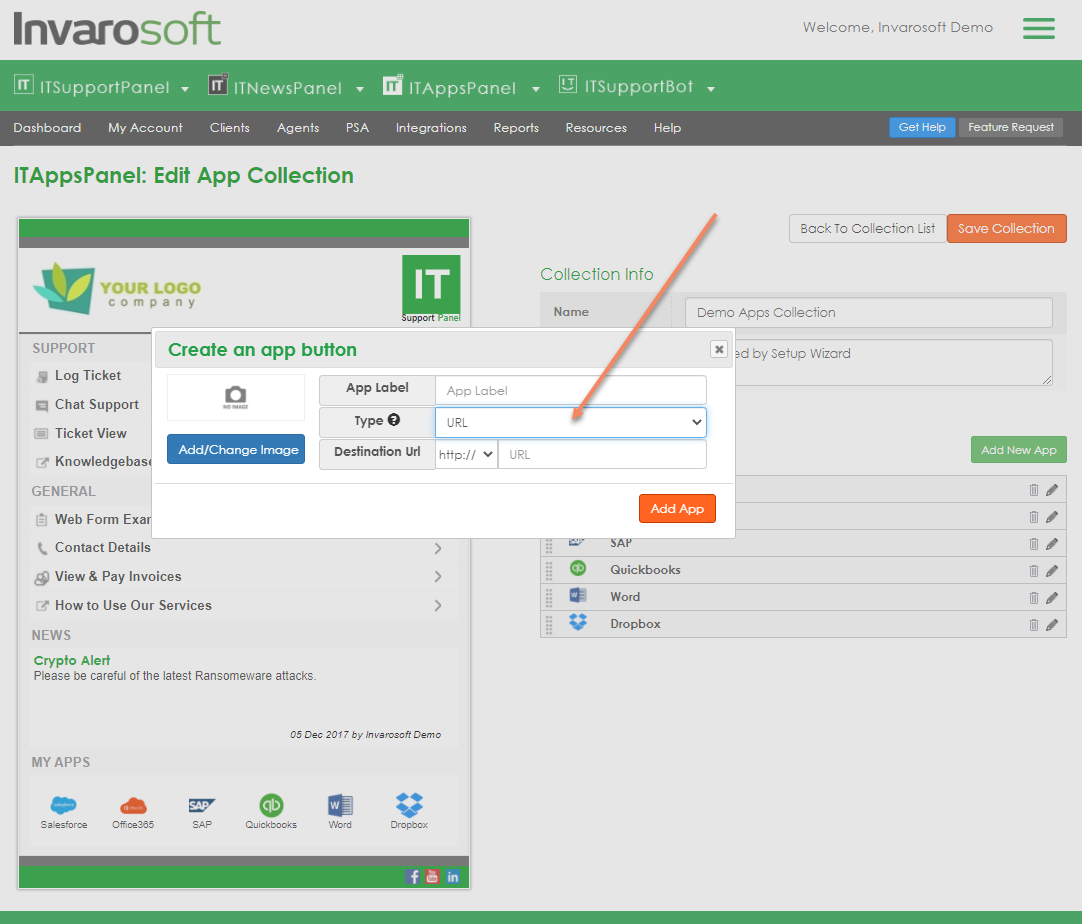Click the Salesforce icon in My Apps

[x=64, y=805]
